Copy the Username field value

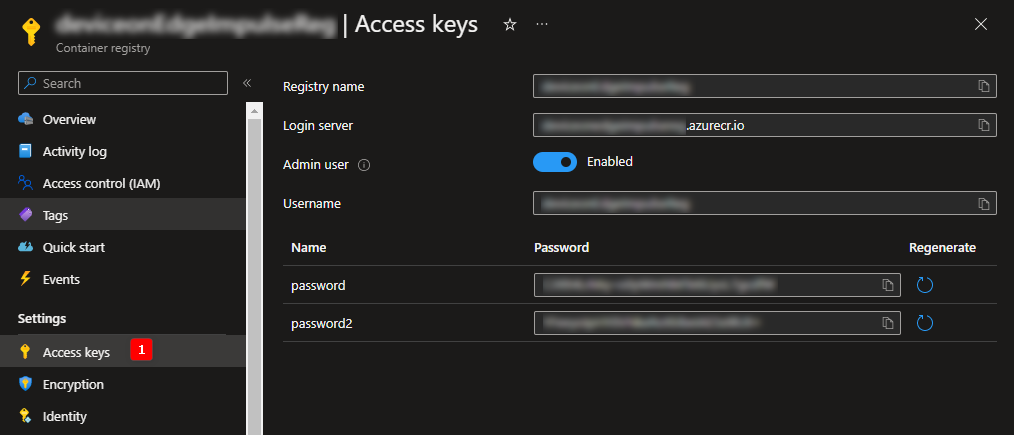coord(984,204)
